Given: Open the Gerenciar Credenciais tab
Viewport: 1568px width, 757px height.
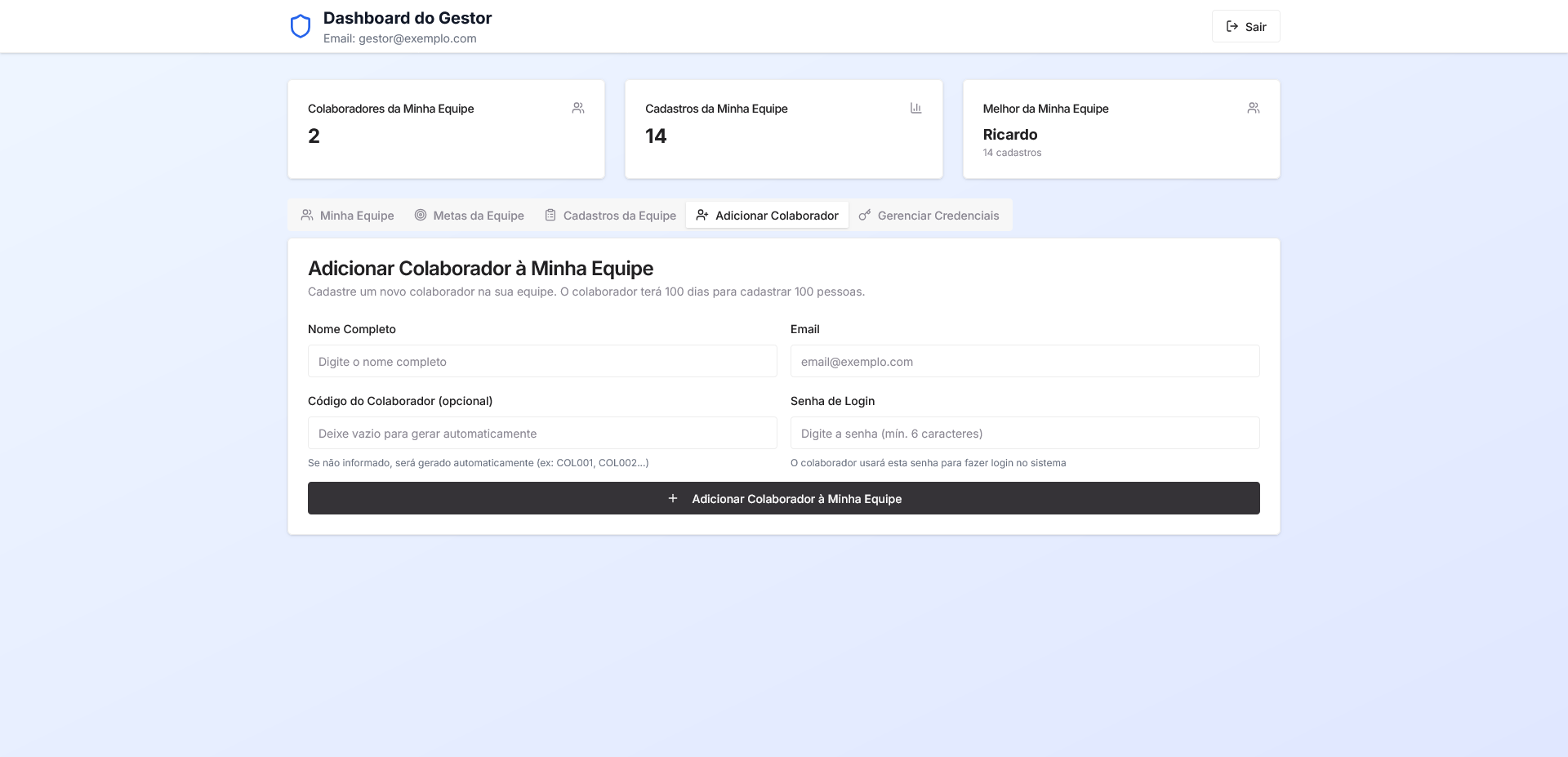Looking at the screenshot, I should pos(929,215).
